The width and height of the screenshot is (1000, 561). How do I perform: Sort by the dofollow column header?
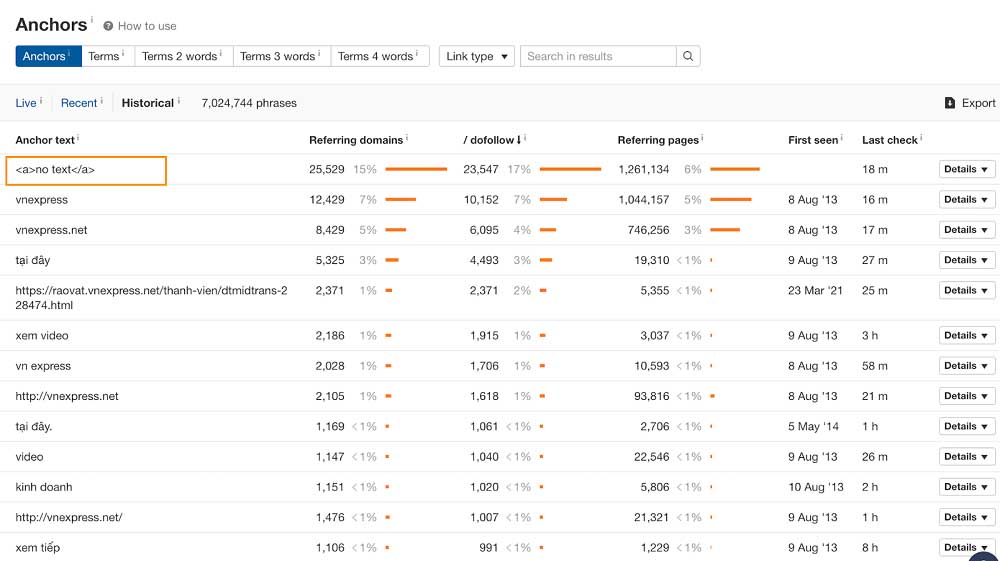492,140
